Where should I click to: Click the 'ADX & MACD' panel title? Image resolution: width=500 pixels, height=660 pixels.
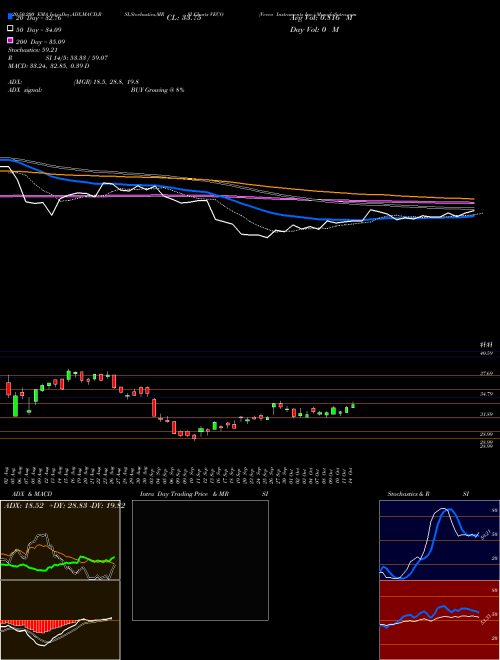32,494
